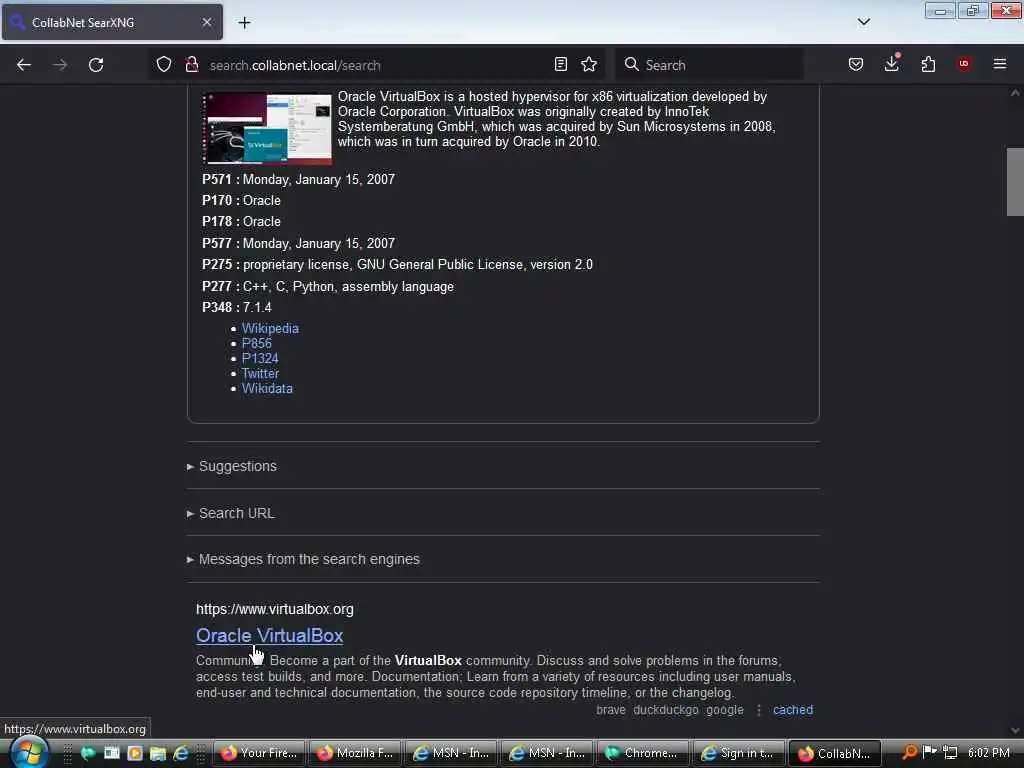Screen dimensions: 1024x768
Task: Click the green arrow quick-launch icon
Action: pyautogui.click(x=88, y=753)
